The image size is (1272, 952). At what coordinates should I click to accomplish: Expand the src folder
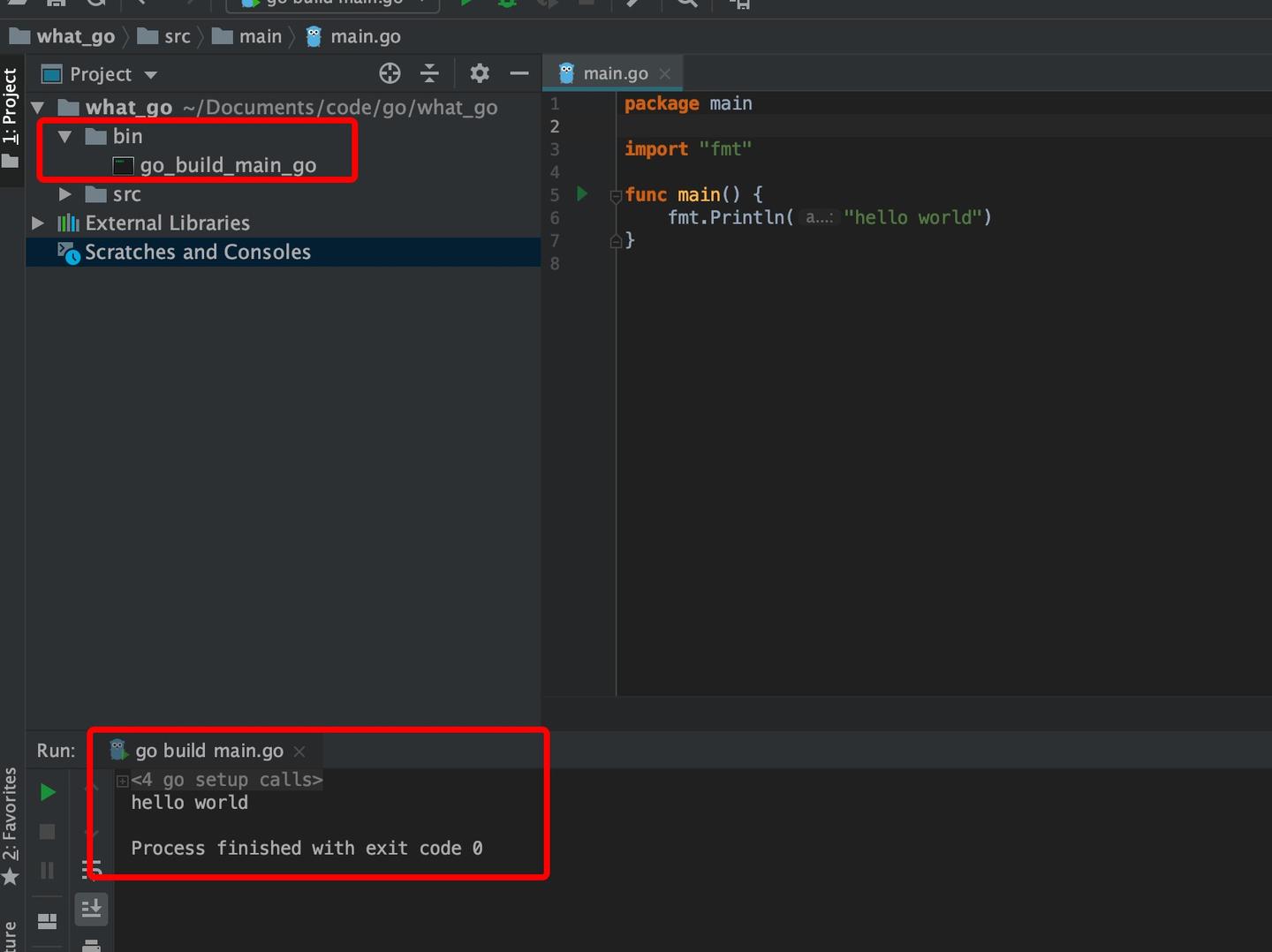64,194
